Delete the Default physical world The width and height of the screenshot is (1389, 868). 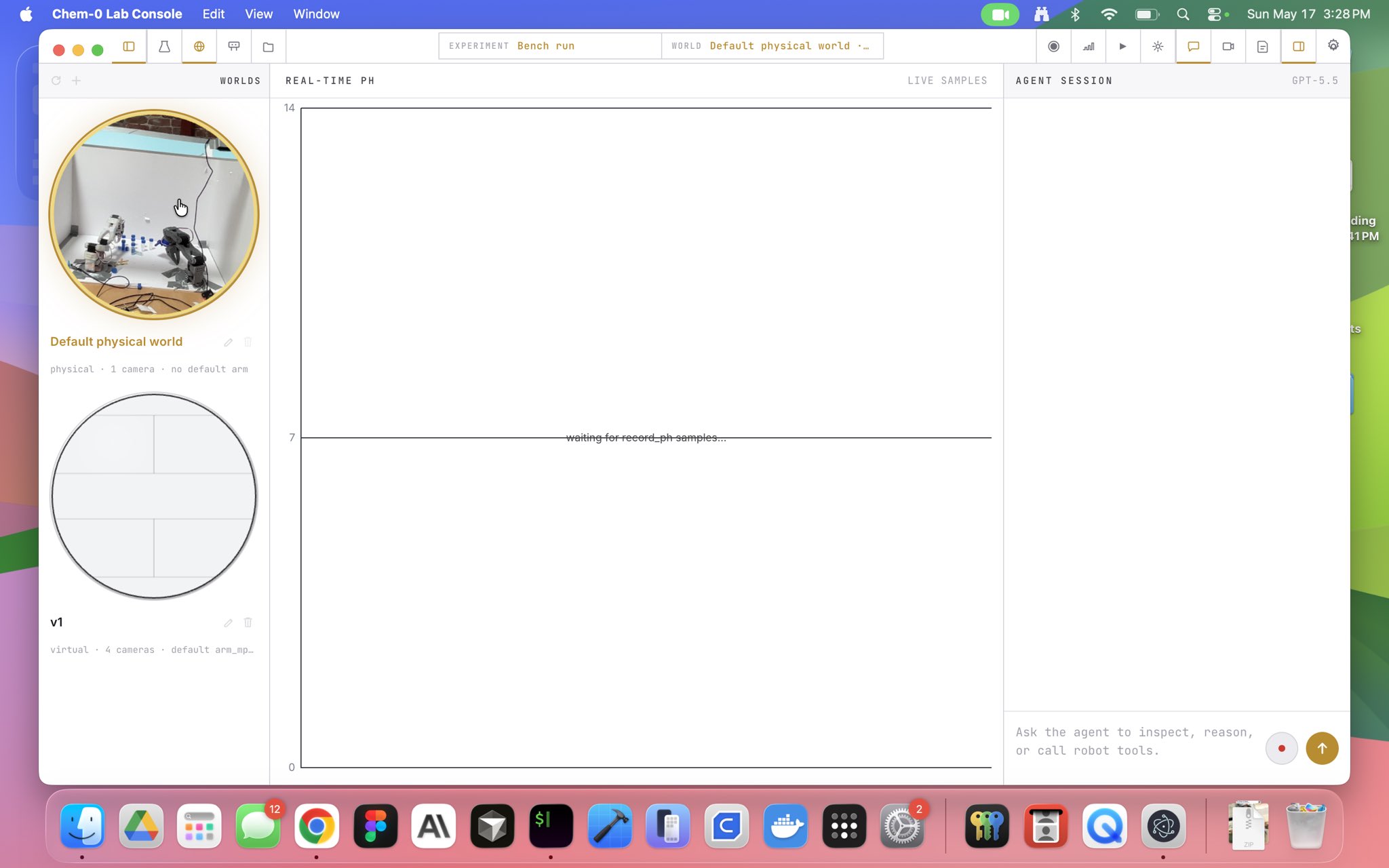[x=248, y=342]
